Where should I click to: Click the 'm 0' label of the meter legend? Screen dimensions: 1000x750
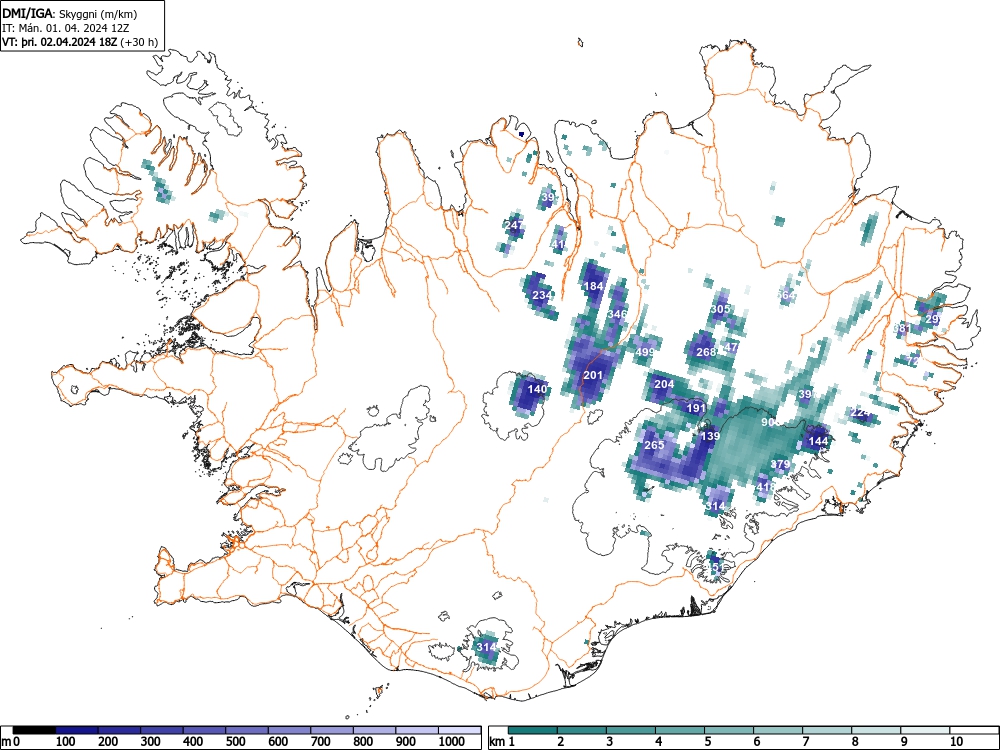(10, 742)
